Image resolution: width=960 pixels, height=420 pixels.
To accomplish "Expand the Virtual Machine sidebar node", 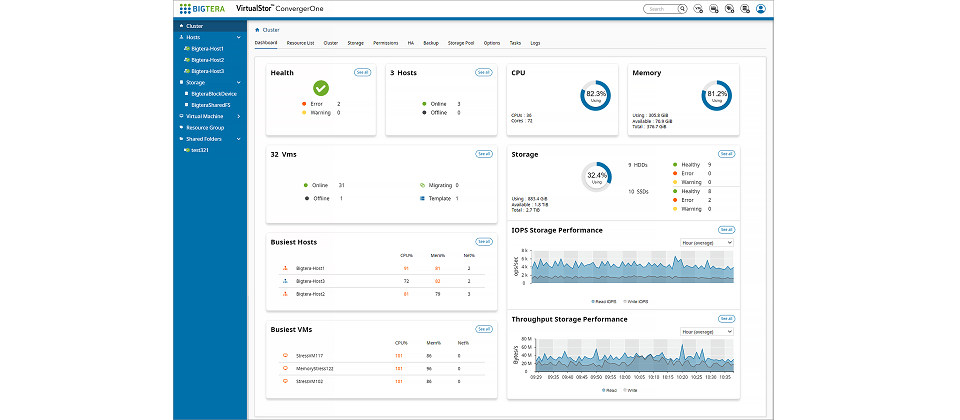I will pyautogui.click(x=238, y=116).
